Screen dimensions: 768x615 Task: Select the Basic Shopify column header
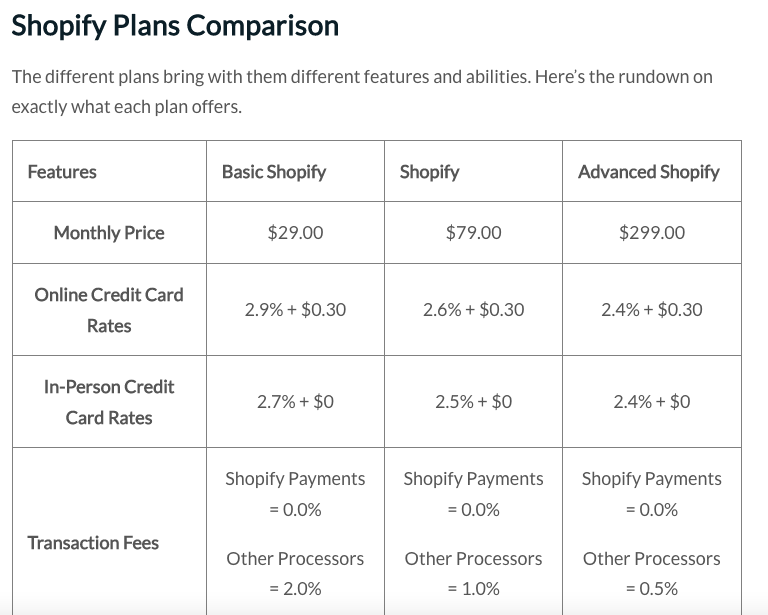(x=274, y=172)
